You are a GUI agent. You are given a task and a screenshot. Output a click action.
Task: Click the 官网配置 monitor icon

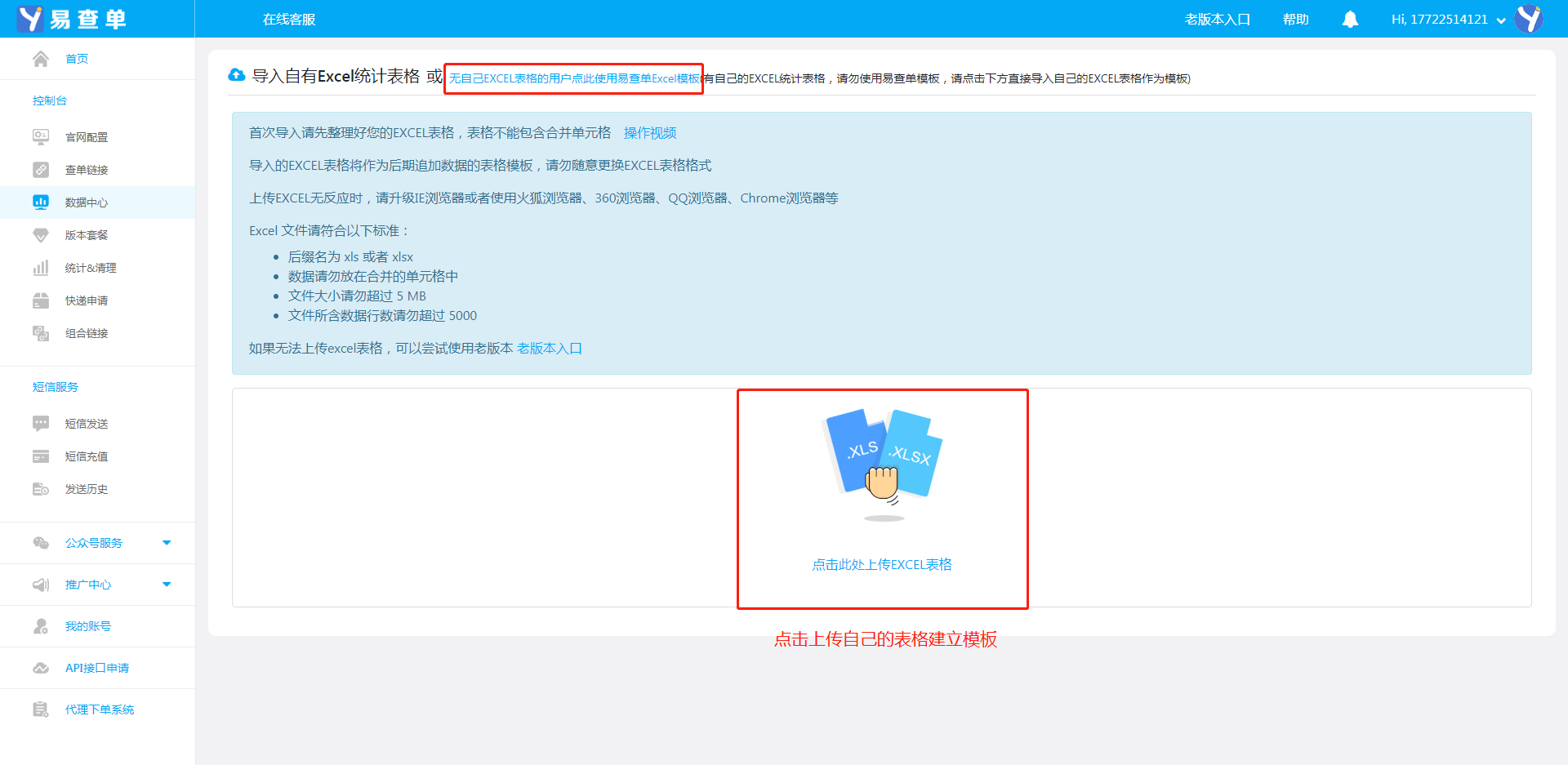[41, 137]
